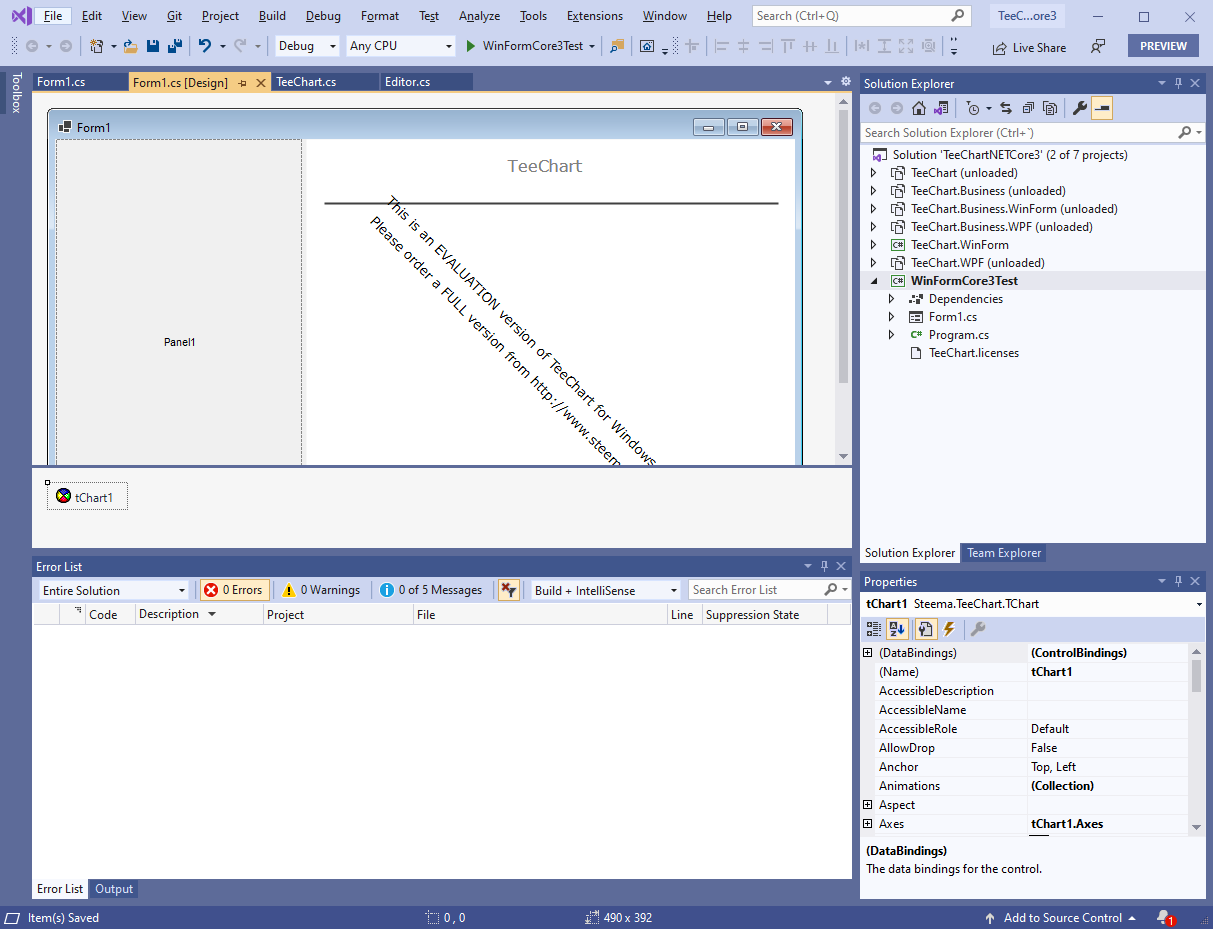1213x929 pixels.
Task: Click the Visual Studio switch views icon in Solution Explorer
Action: pyautogui.click(x=941, y=108)
